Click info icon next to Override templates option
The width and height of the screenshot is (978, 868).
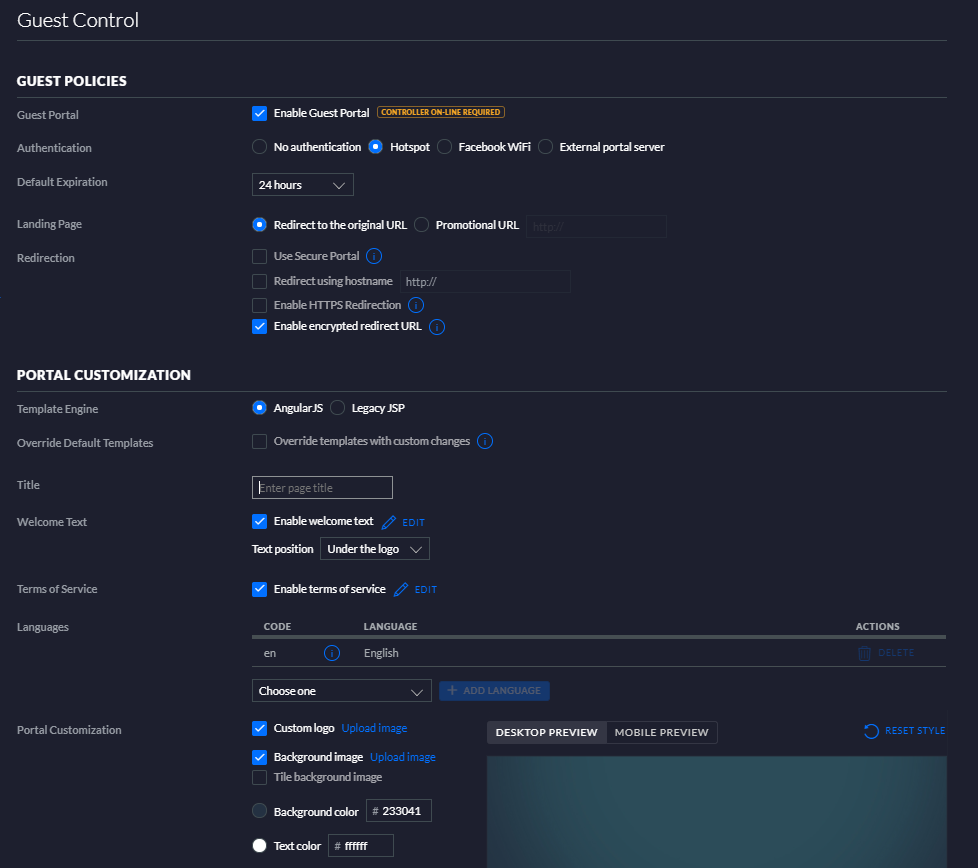[485, 441]
